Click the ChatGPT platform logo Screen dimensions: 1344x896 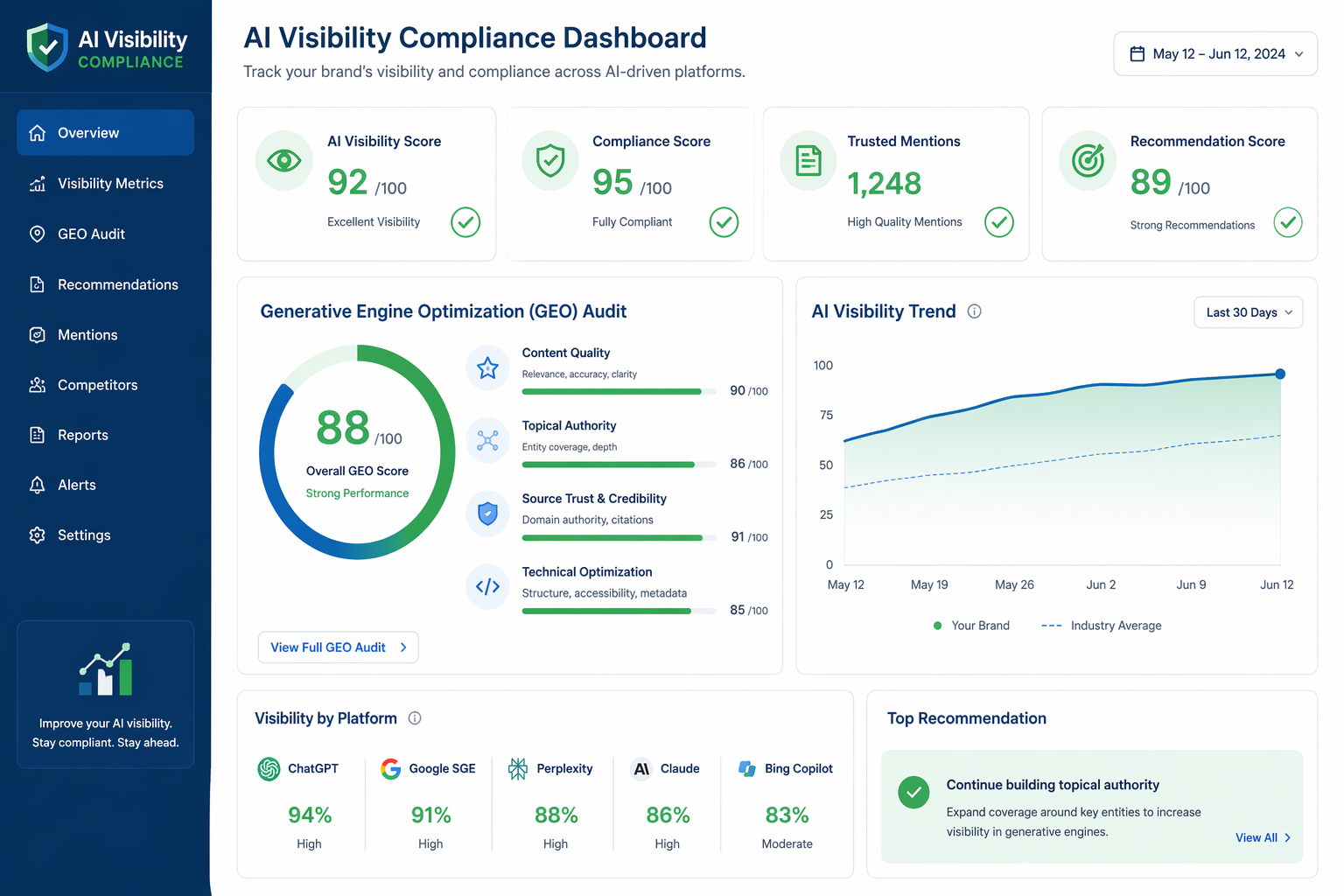coord(269,768)
